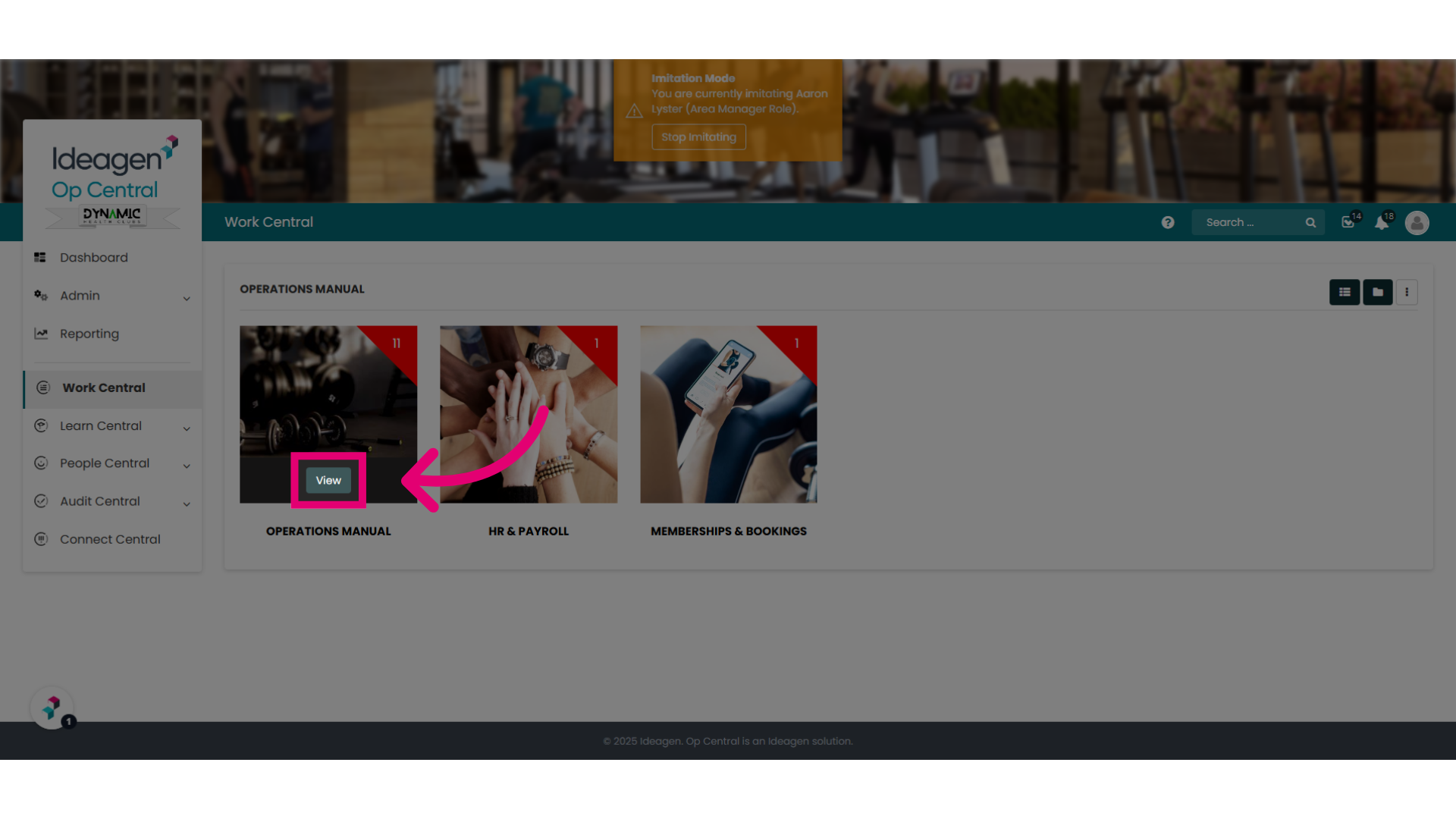Open the notifications bell icon

tap(1383, 221)
